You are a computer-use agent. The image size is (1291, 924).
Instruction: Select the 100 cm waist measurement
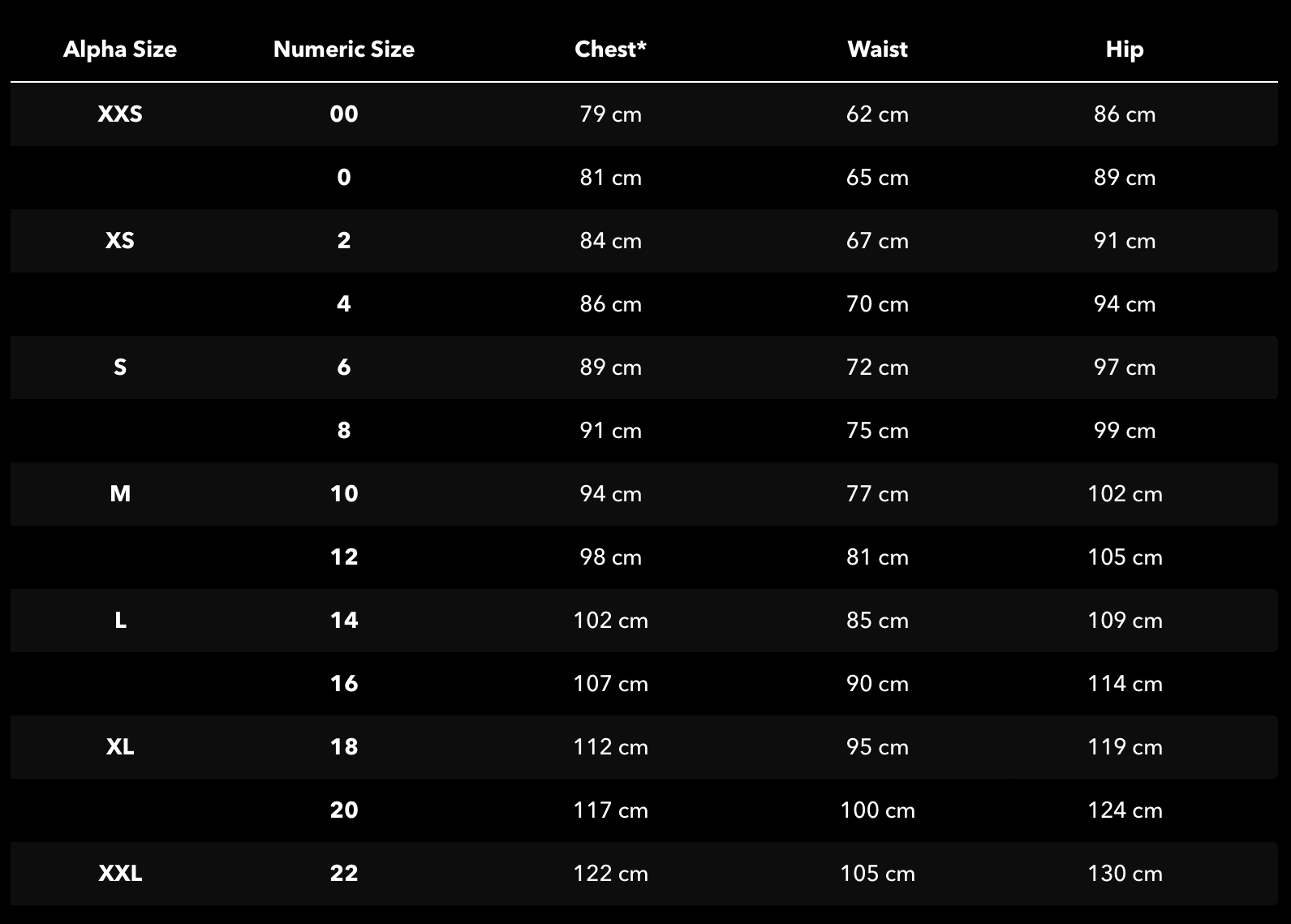coord(877,810)
